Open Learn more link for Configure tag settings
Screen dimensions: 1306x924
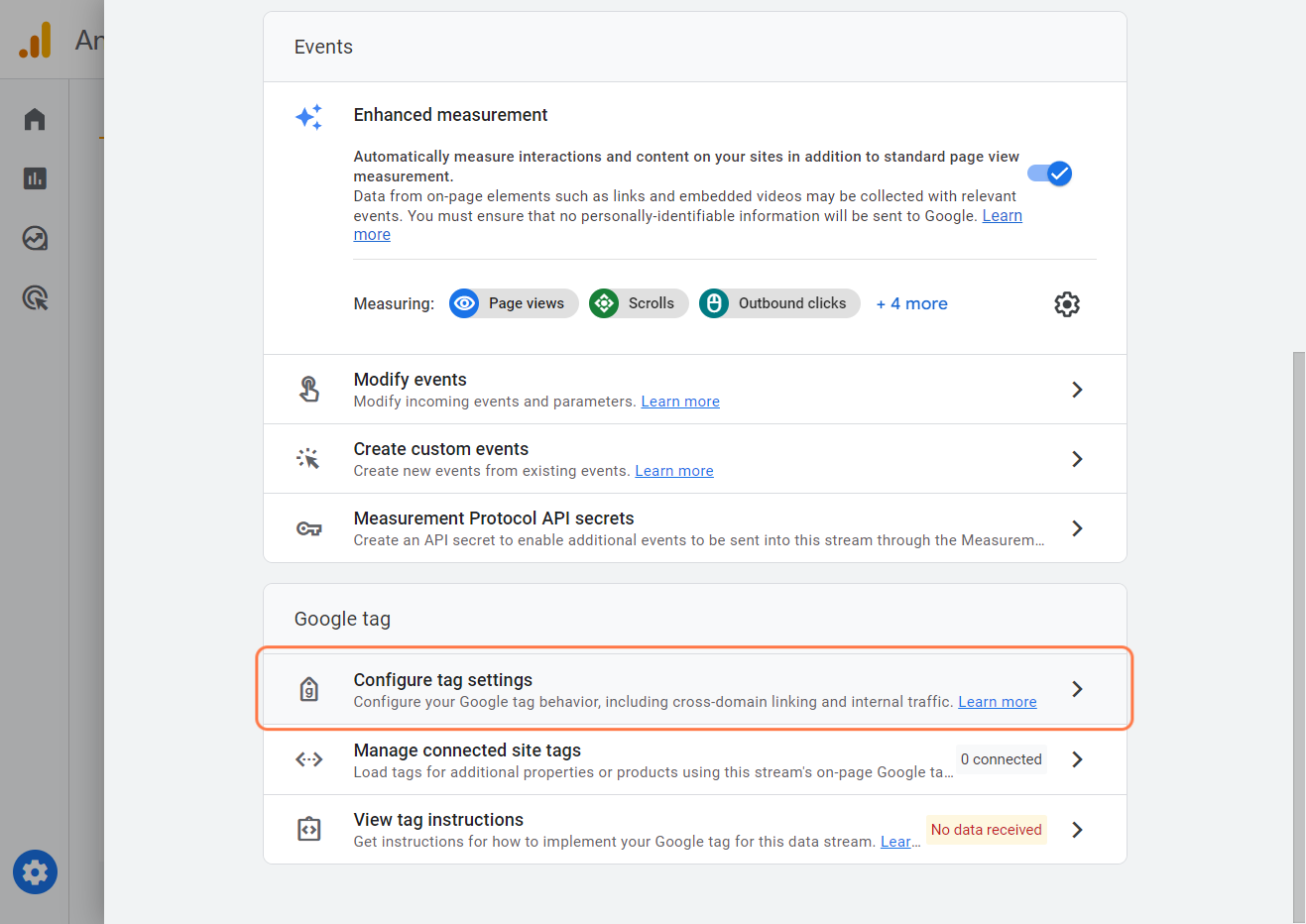pyautogui.click(x=998, y=702)
